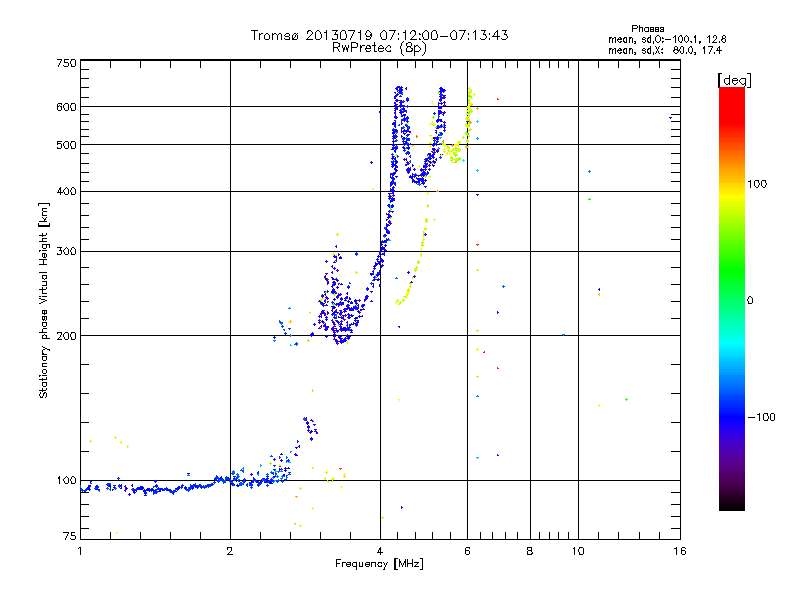Image resolution: width=800 pixels, height=600 pixels.
Task: Click the 'Stationary phase Virtual Height [km]' axis label
Action: 43,300
